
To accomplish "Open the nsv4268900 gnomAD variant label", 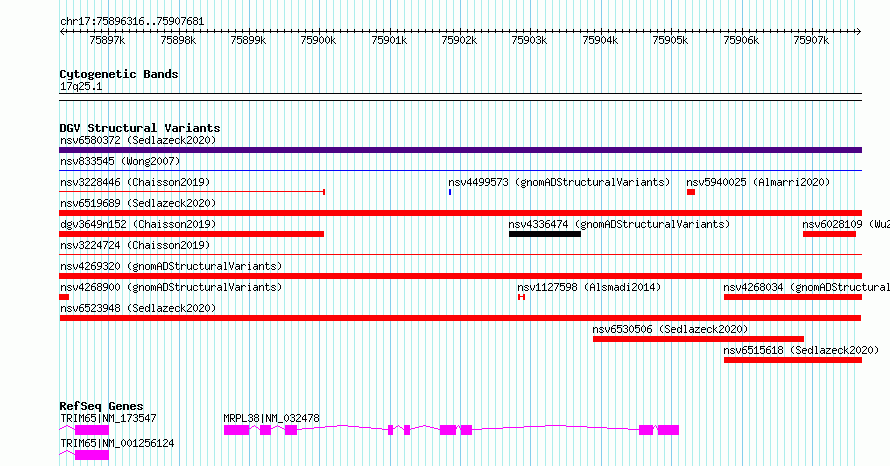I will pyautogui.click(x=171, y=287).
